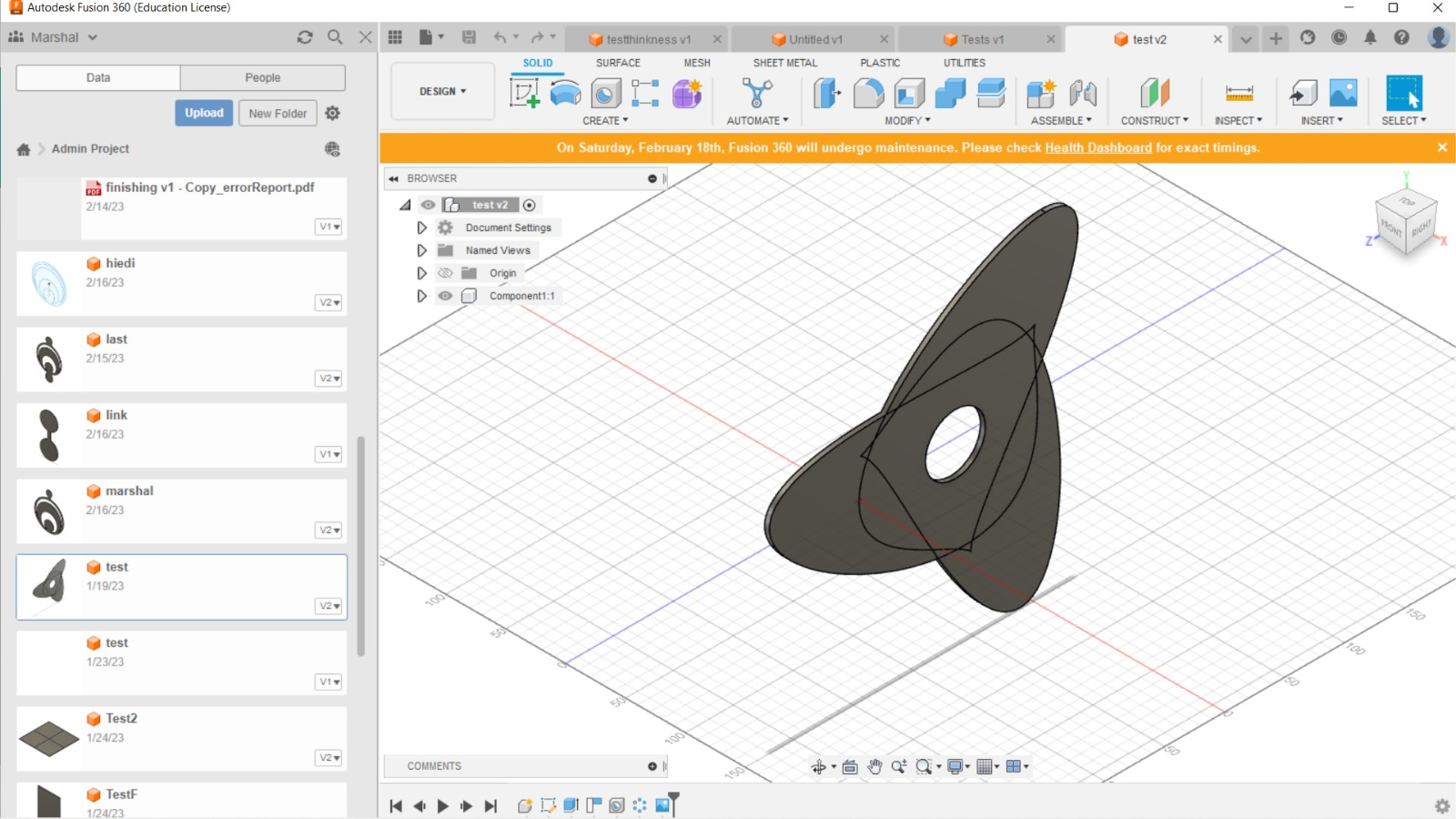1456x819 pixels.
Task: Toggle visibility of test v2 root
Action: [x=428, y=205]
